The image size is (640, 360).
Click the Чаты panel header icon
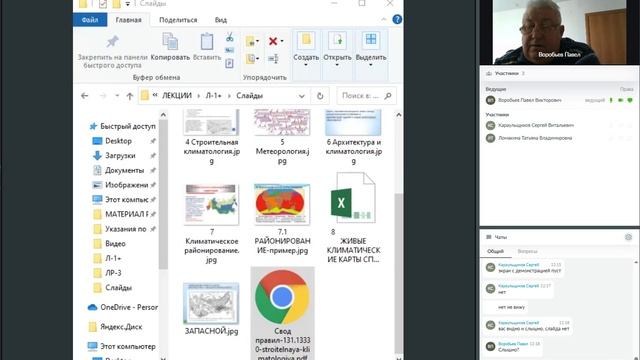pos(489,237)
